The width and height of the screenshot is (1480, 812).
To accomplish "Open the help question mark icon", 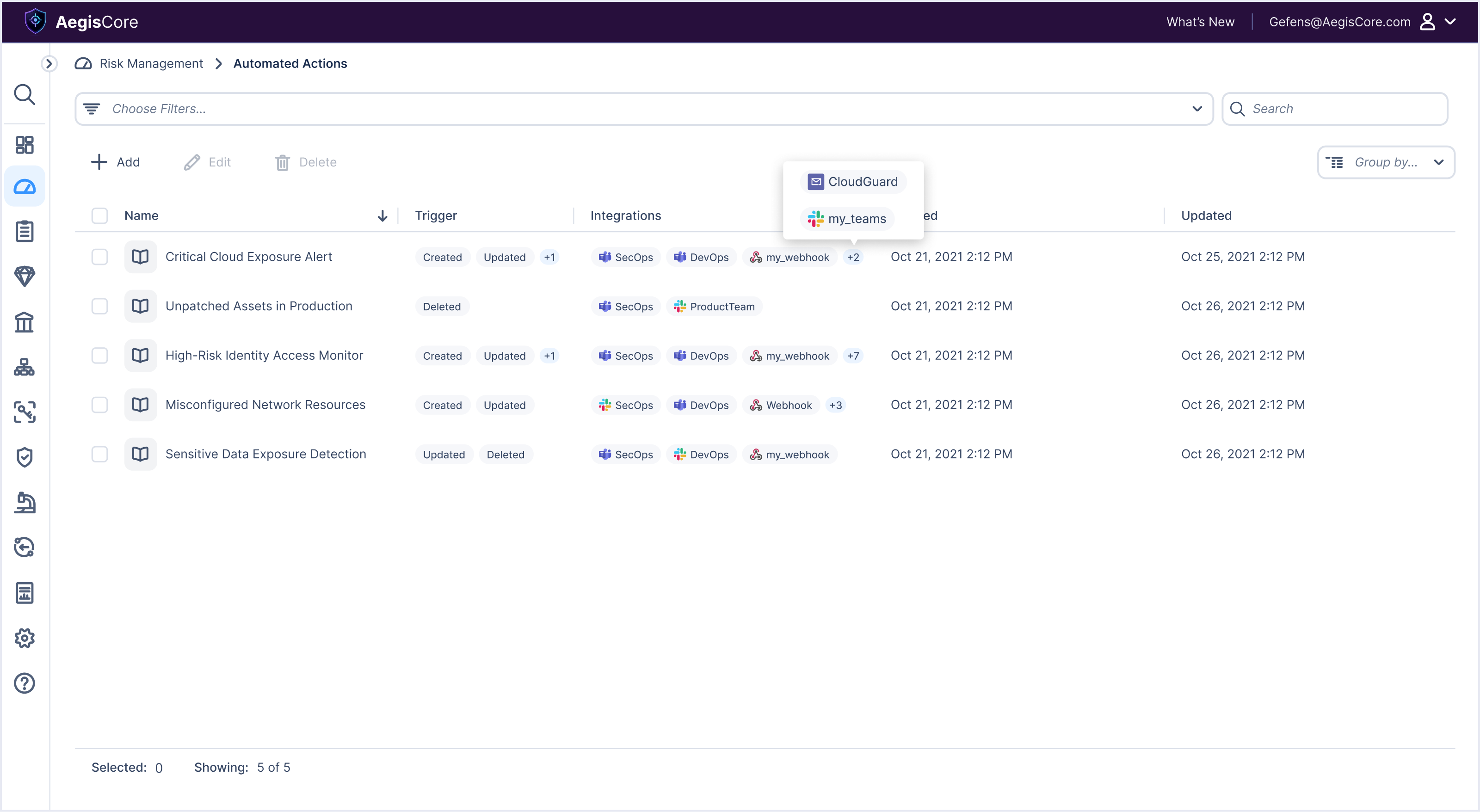I will click(x=24, y=683).
